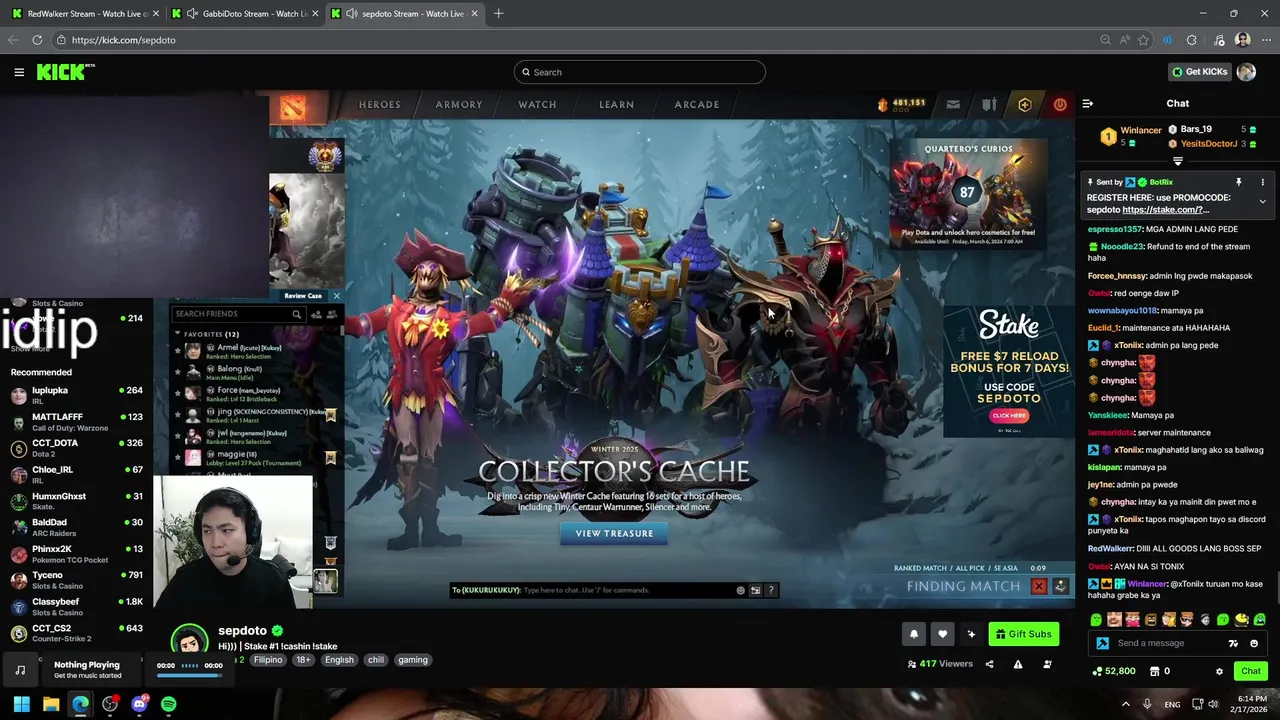Viewport: 1280px width, 720px height.
Task: Click the Stake Click Here ad button
Action: pyautogui.click(x=1008, y=415)
